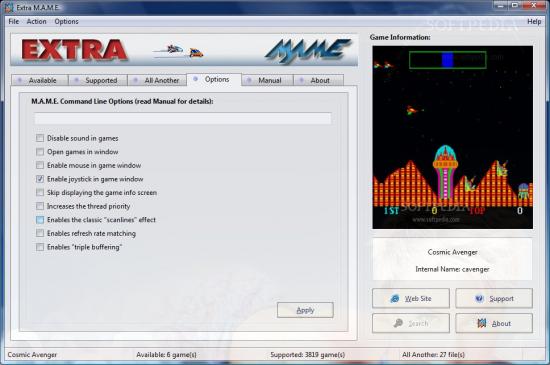The width and height of the screenshot is (550, 365).
Task: Click Available: 6 game(s) in status bar
Action: point(166,355)
